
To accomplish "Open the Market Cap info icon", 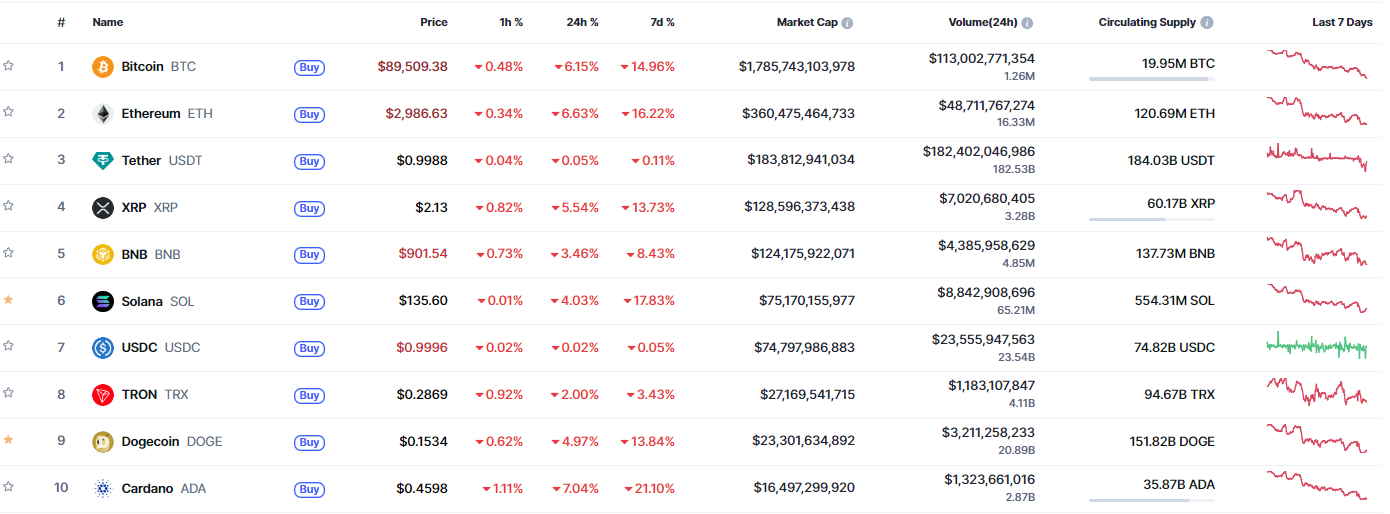I will coord(847,22).
